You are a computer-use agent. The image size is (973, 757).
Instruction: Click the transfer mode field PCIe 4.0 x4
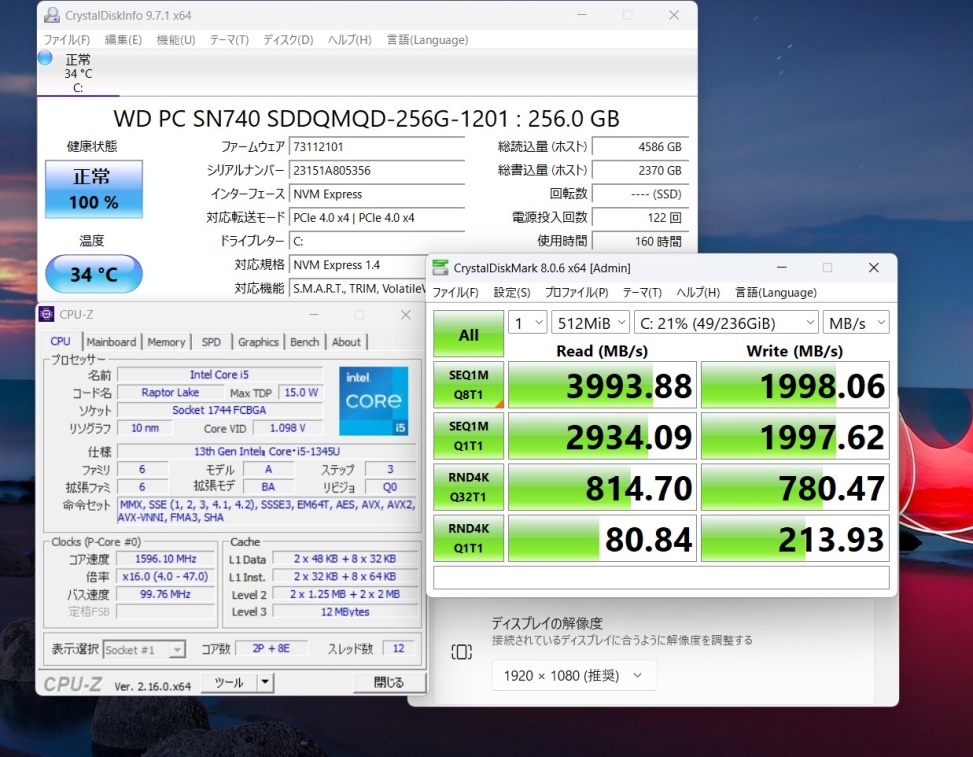point(377,218)
